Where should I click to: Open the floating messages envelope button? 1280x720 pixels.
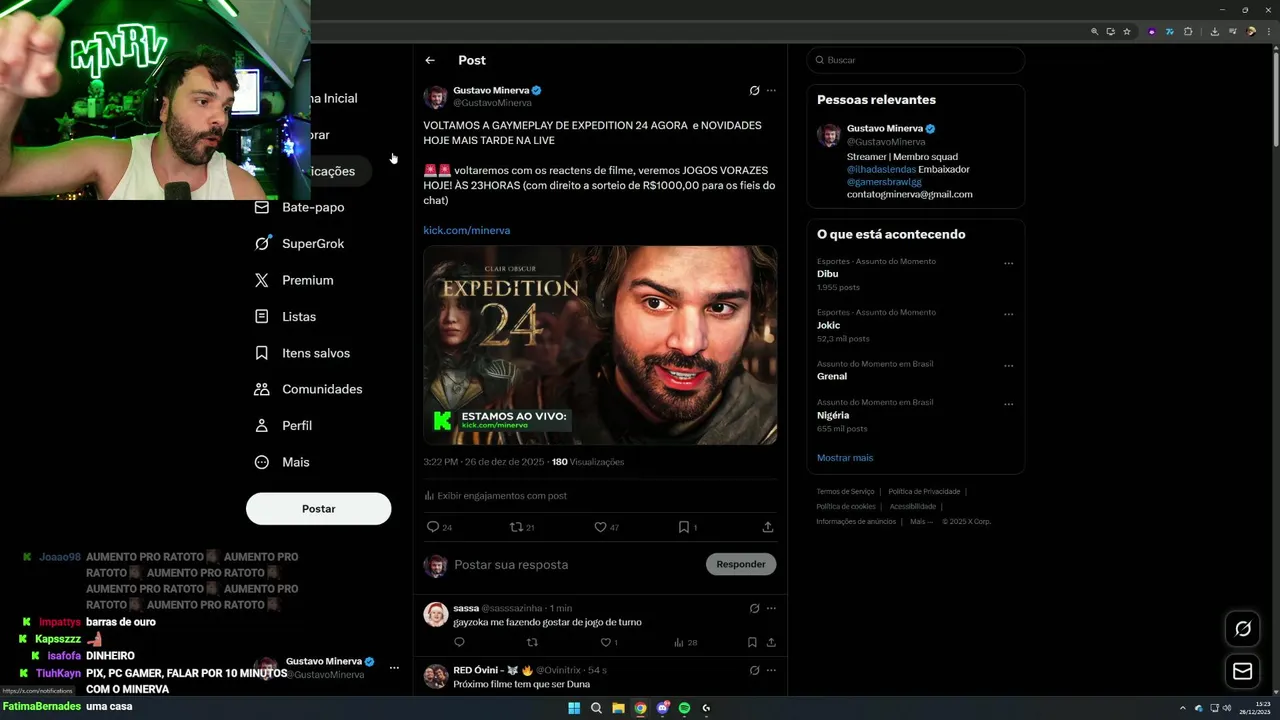(x=1243, y=671)
